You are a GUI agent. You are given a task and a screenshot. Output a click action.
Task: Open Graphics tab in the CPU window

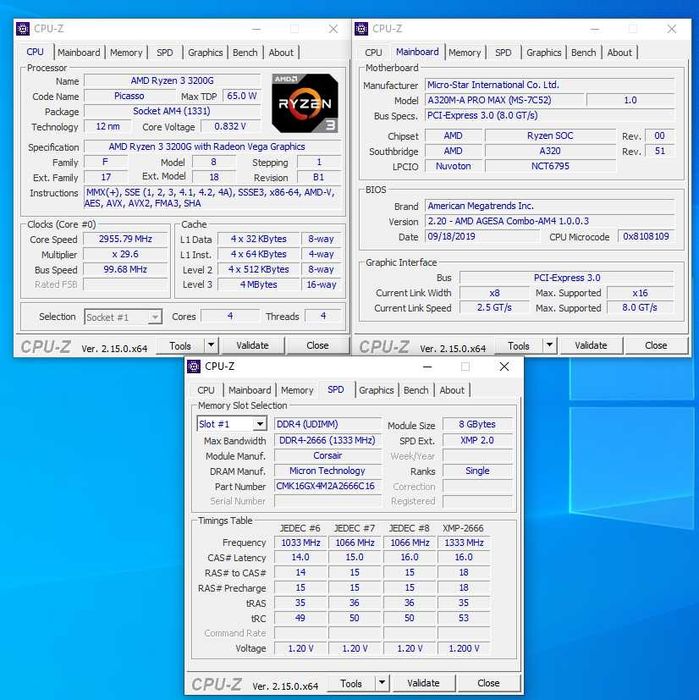(205, 53)
